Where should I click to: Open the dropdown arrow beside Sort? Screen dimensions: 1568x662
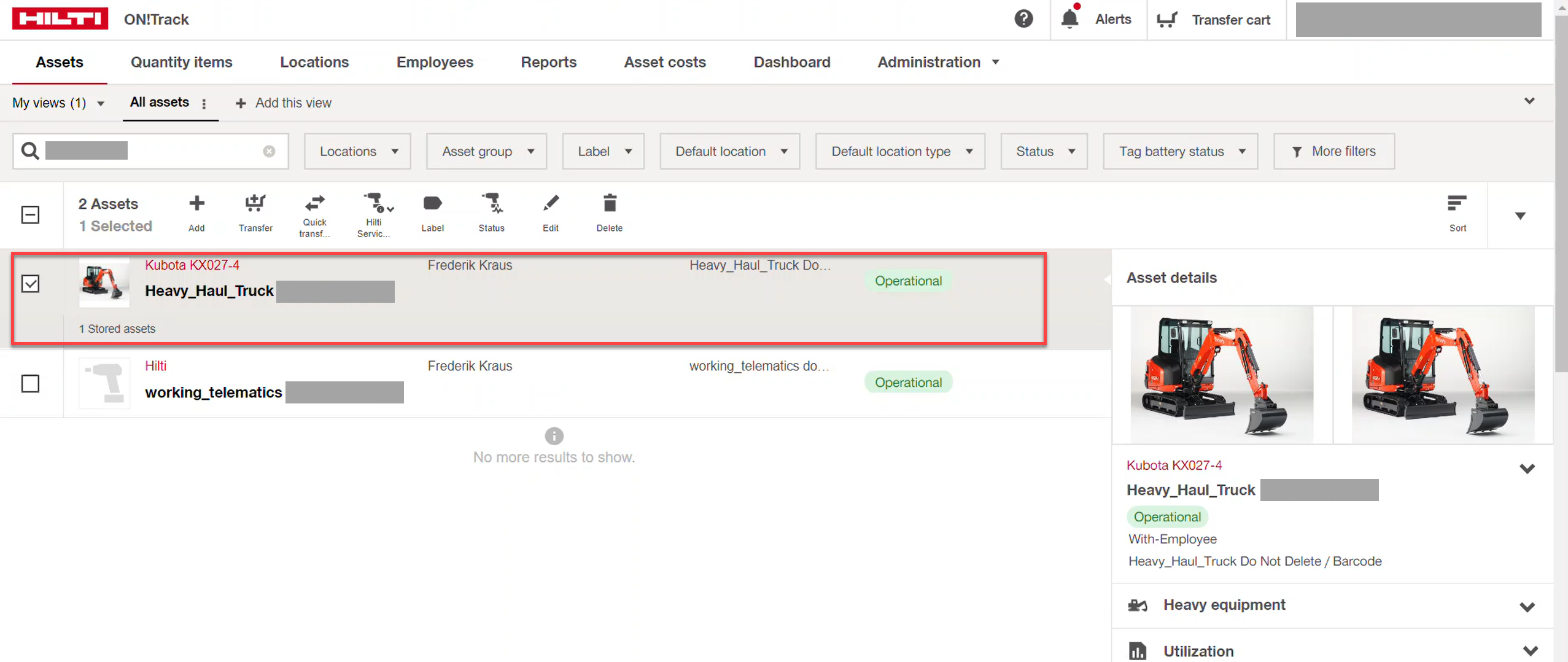[1520, 216]
